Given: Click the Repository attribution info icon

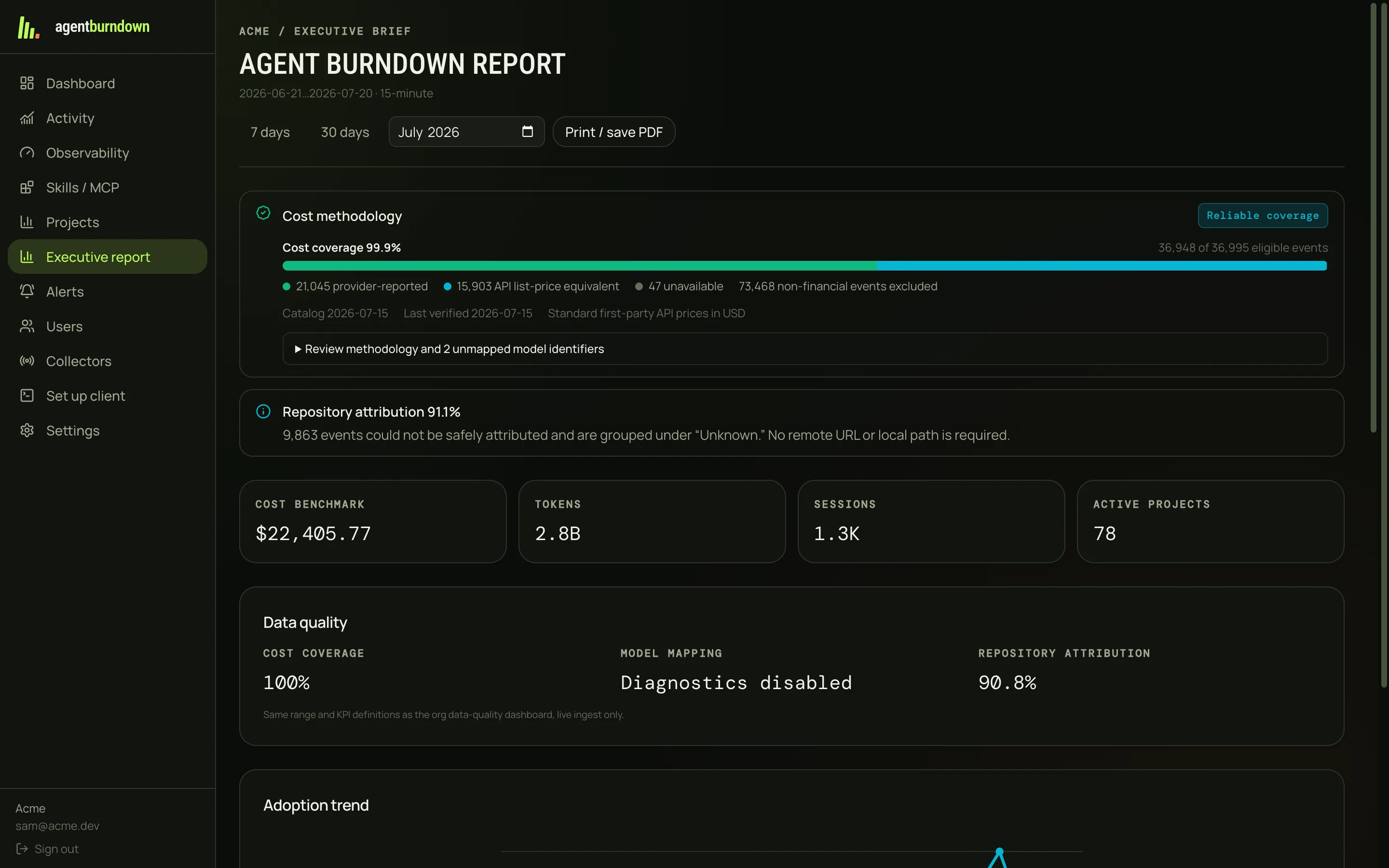Looking at the screenshot, I should (x=263, y=411).
